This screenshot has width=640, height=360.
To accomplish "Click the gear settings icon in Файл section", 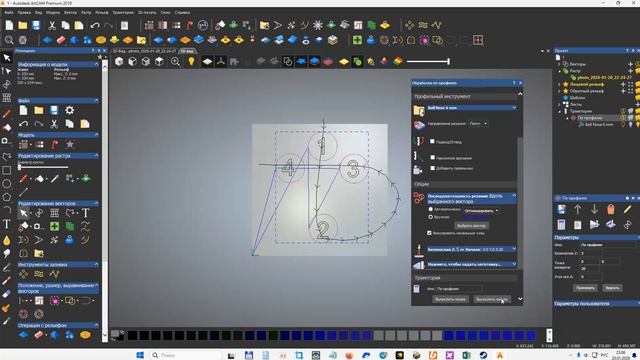I will [70, 110].
